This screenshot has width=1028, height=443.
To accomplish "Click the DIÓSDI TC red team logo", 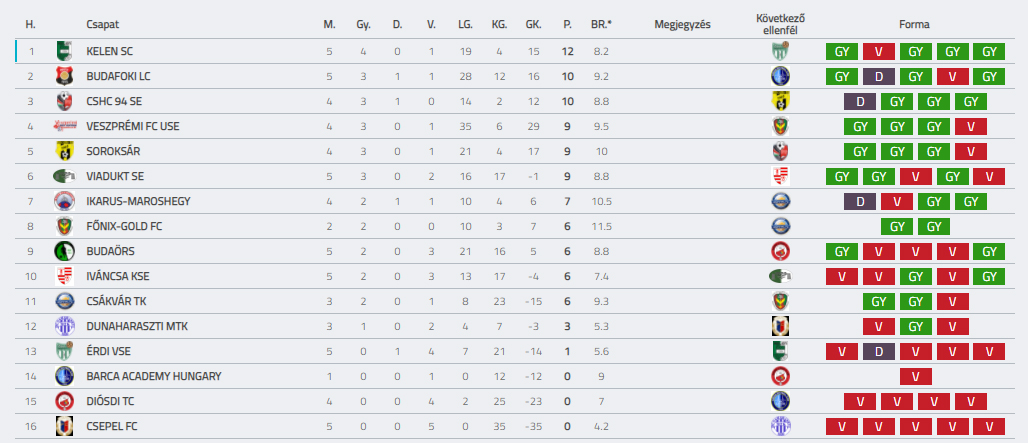I will click(x=64, y=402).
